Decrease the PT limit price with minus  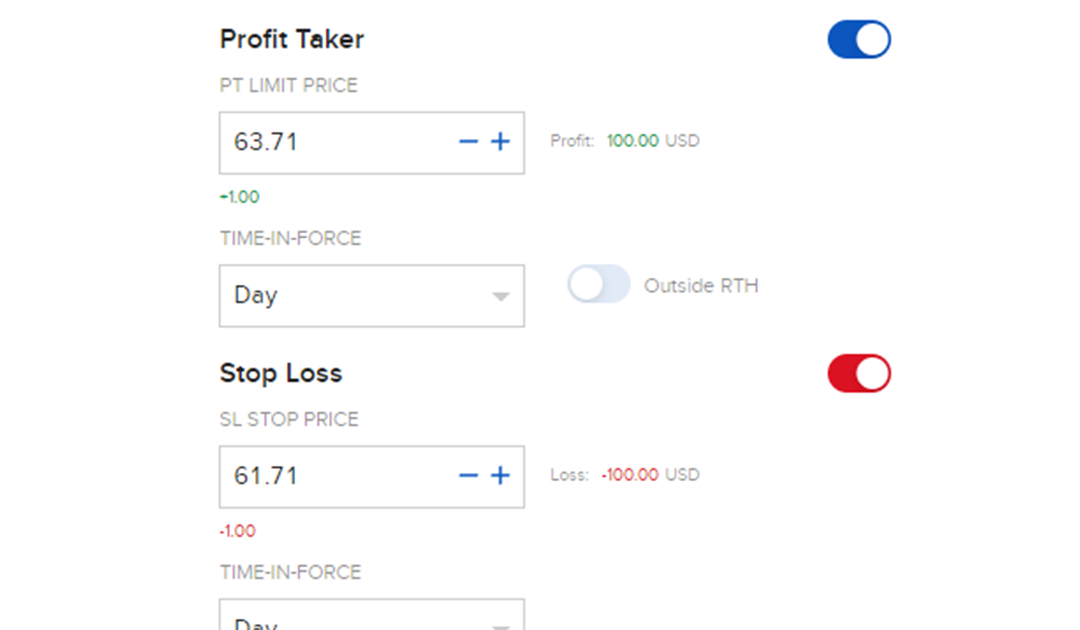pyautogui.click(x=468, y=142)
